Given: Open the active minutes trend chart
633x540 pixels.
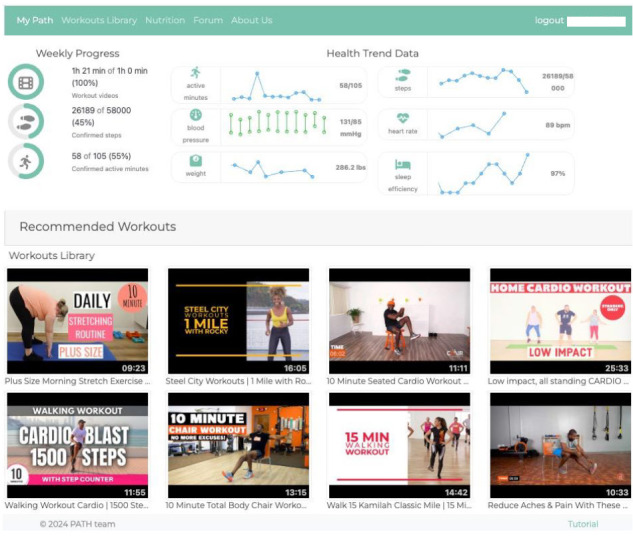Looking at the screenshot, I should point(277,86).
